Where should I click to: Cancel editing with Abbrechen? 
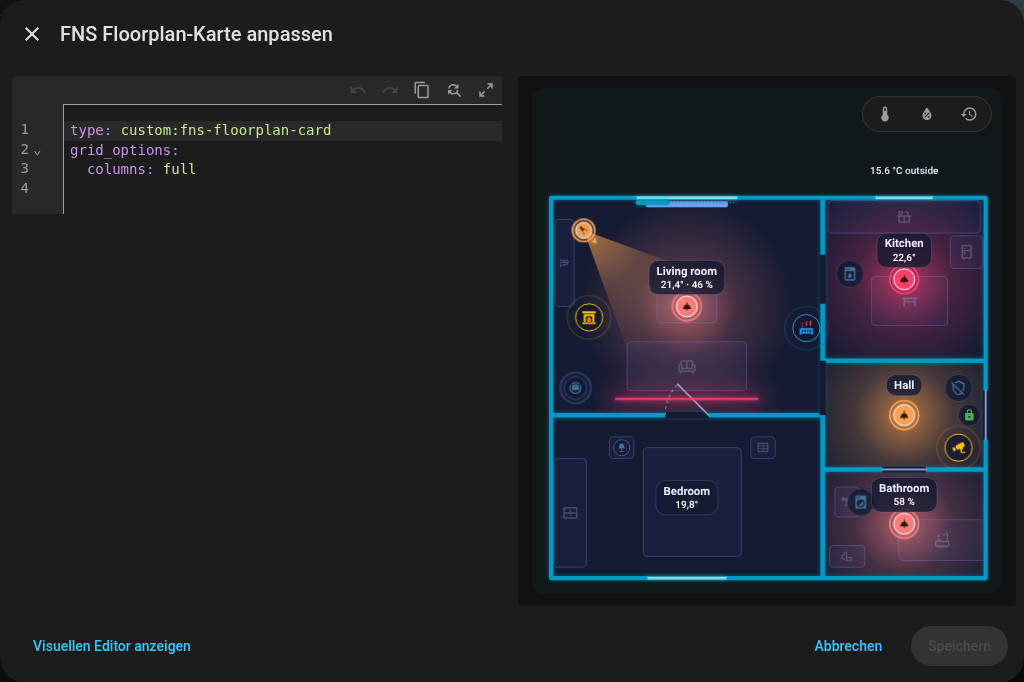pos(848,646)
